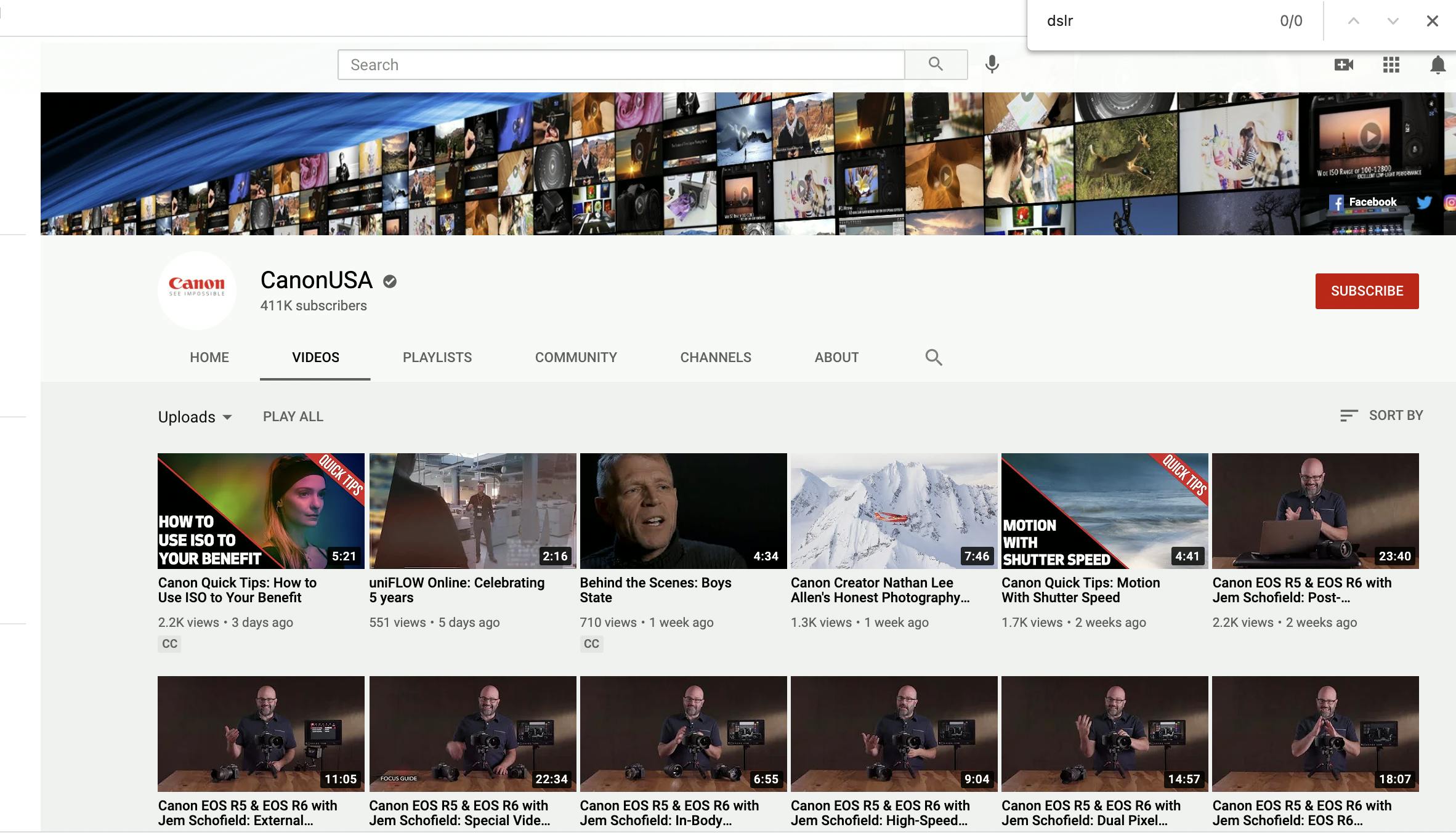Open the 11:05 Jem Schofield thumbnail
The width and height of the screenshot is (1456, 835).
tap(261, 734)
